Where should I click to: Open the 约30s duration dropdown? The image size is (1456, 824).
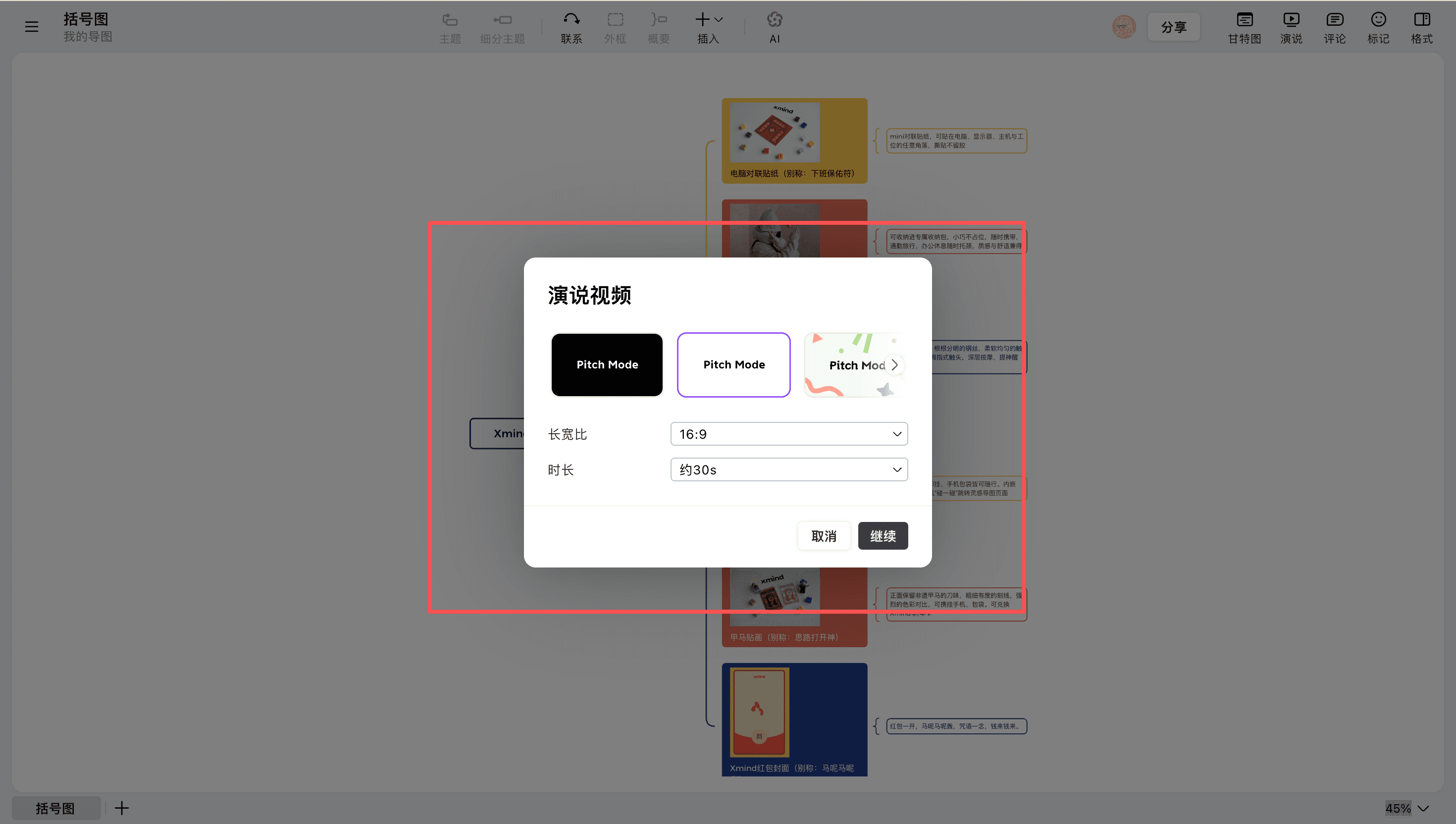click(788, 470)
